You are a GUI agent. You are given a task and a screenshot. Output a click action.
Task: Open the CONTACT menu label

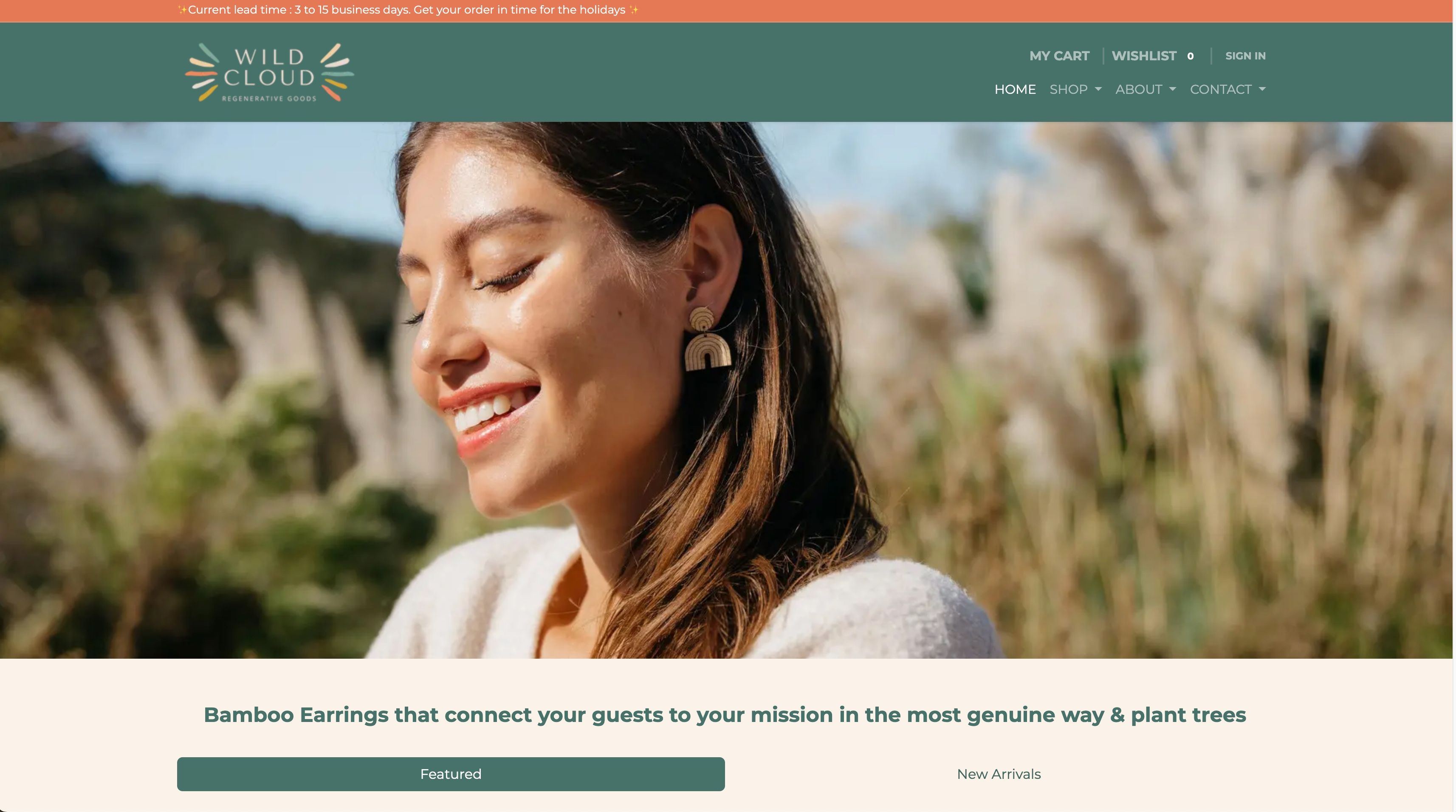(x=1221, y=89)
